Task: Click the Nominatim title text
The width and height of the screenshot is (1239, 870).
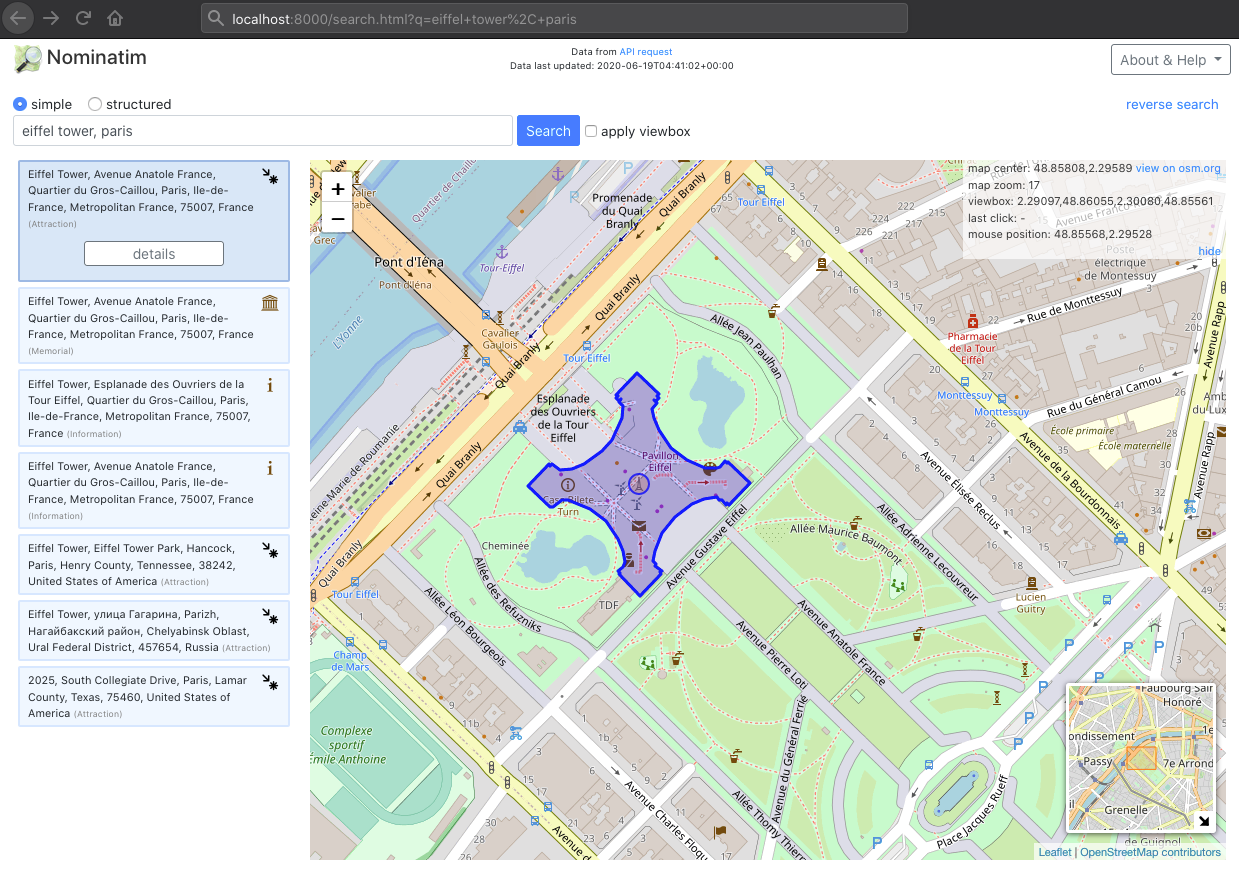Action: pyautogui.click(x=97, y=58)
